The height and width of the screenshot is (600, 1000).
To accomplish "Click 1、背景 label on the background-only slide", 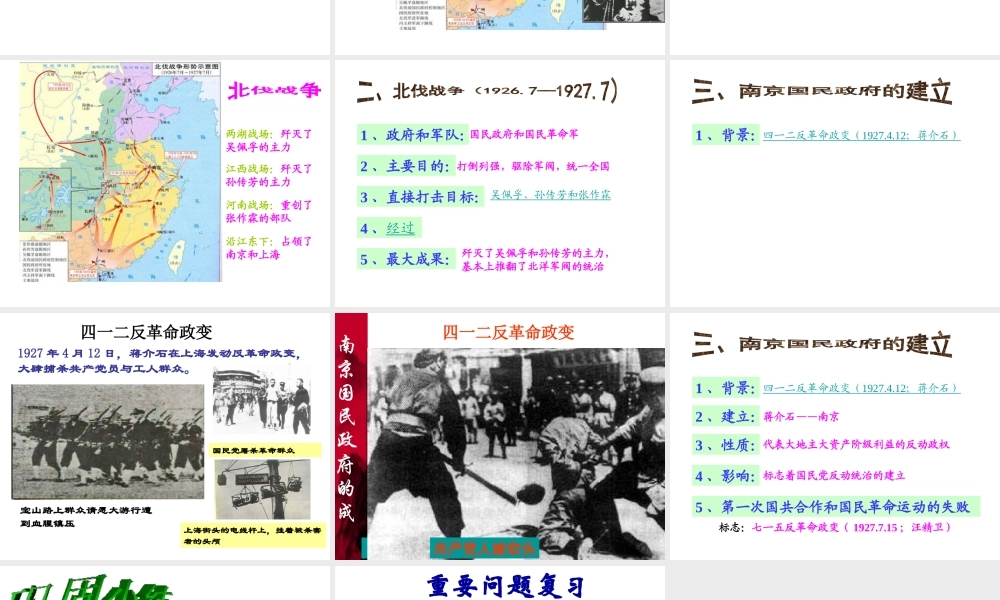I will tap(726, 135).
